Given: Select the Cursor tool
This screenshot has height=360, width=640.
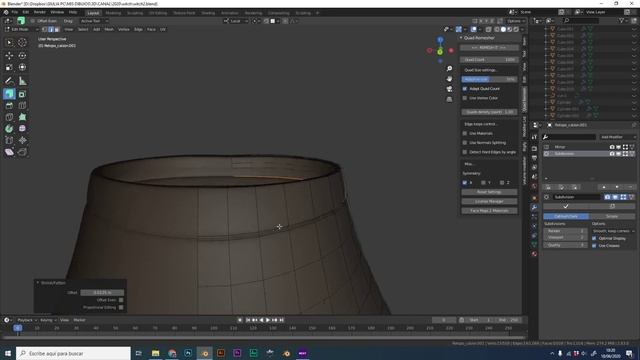Looking at the screenshot, I should coord(22,42).
